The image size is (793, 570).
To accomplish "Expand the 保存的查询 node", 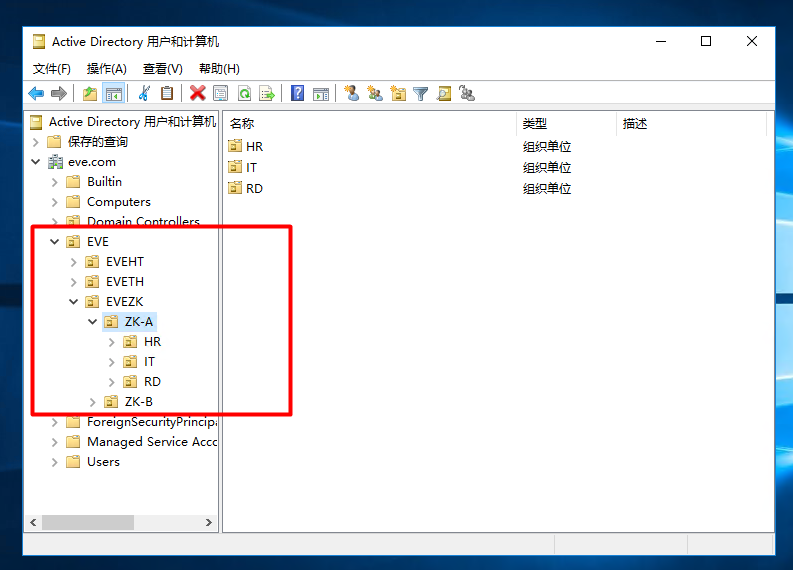I will (35, 142).
